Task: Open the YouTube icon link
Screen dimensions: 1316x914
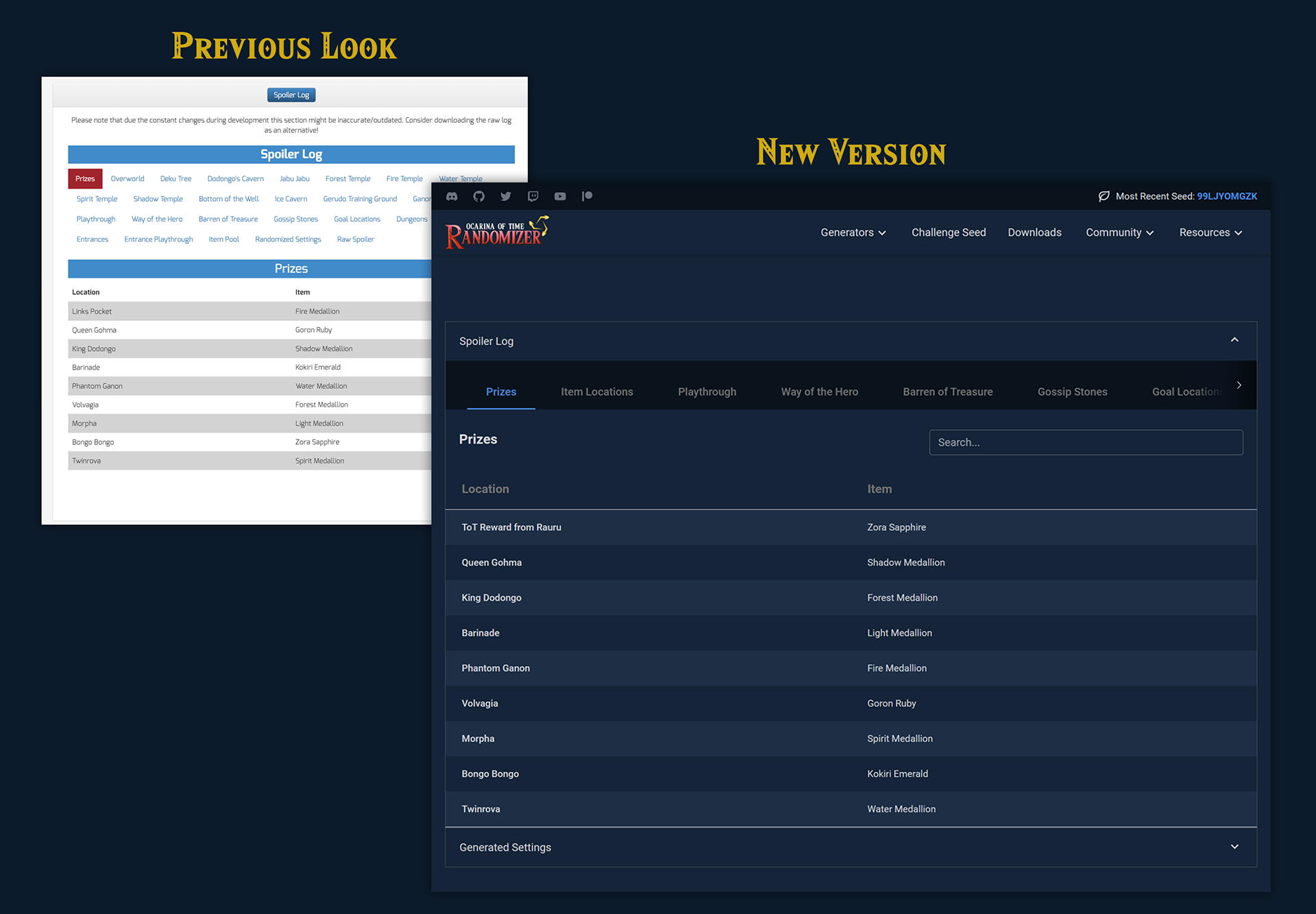Action: [560, 196]
